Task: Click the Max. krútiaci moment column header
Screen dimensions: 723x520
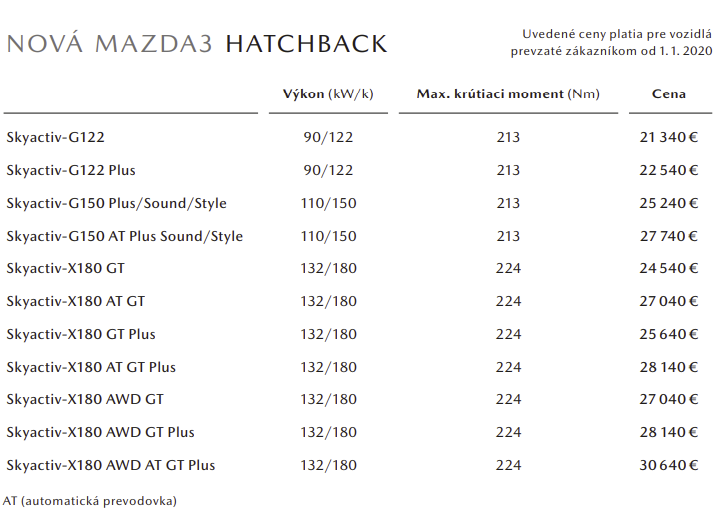Action: click(508, 94)
